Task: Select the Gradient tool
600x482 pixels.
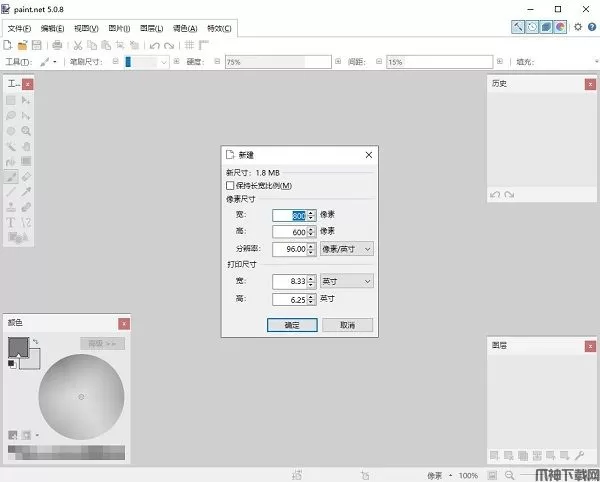Action: (26, 161)
